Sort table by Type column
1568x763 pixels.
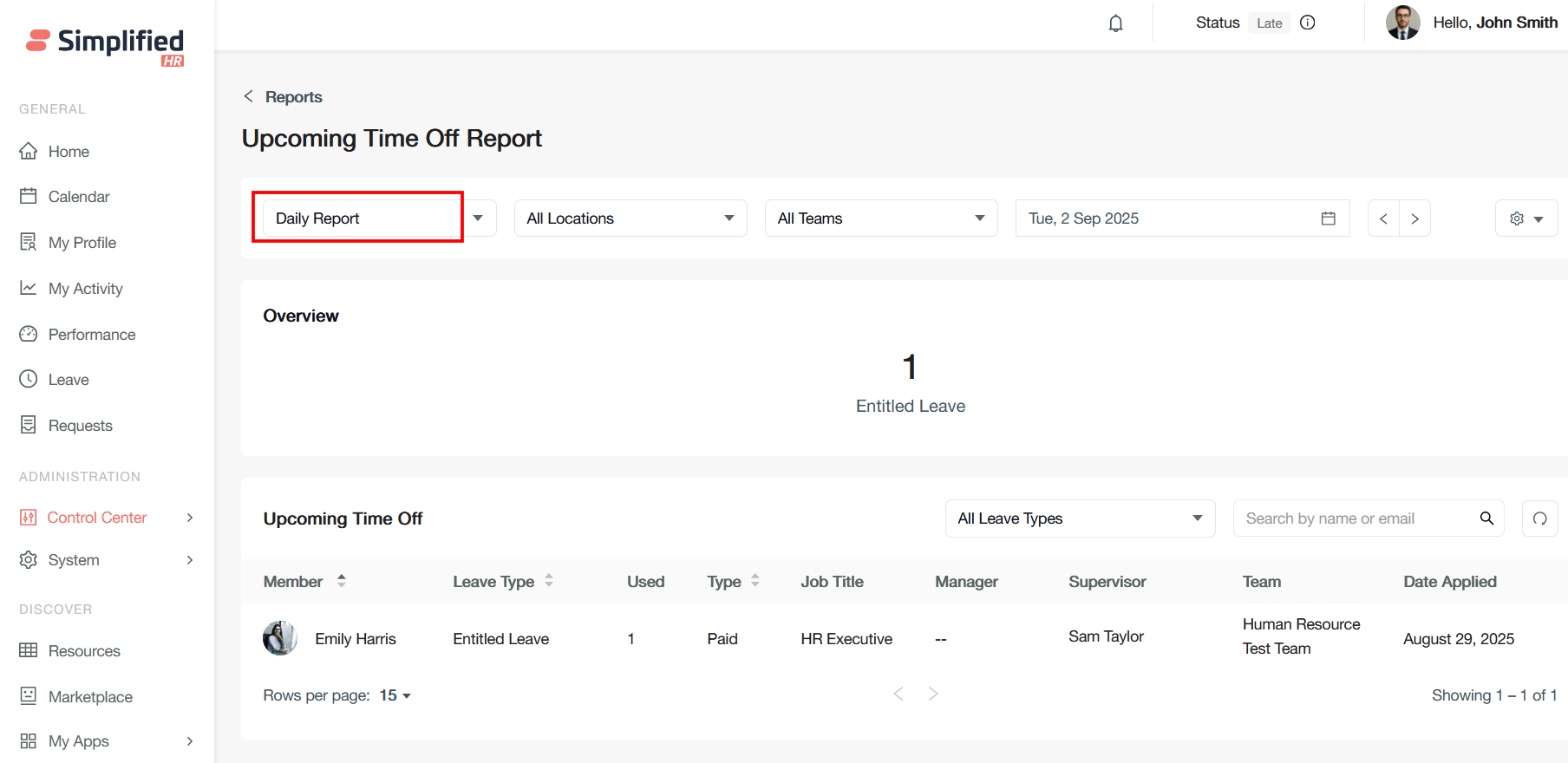[755, 581]
